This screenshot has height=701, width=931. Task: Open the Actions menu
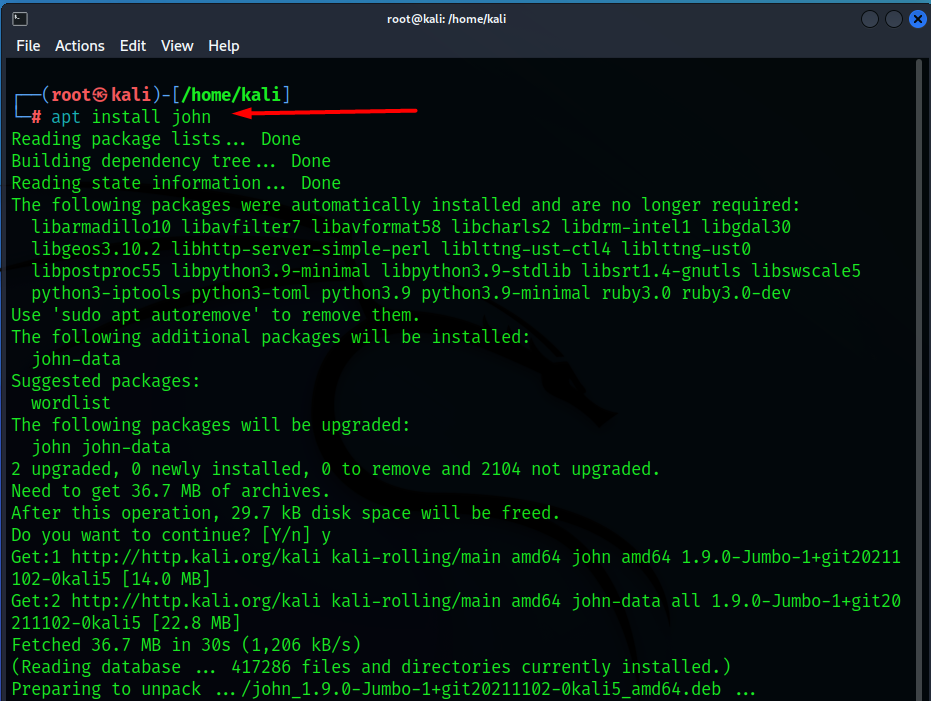click(x=80, y=46)
